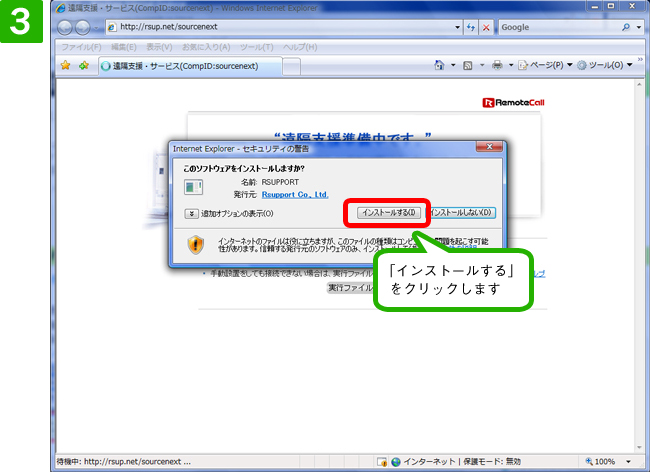650x472 pixels.
Task: Open the Rsupport Co., Ltd. publisher link
Action: pyautogui.click(x=295, y=194)
